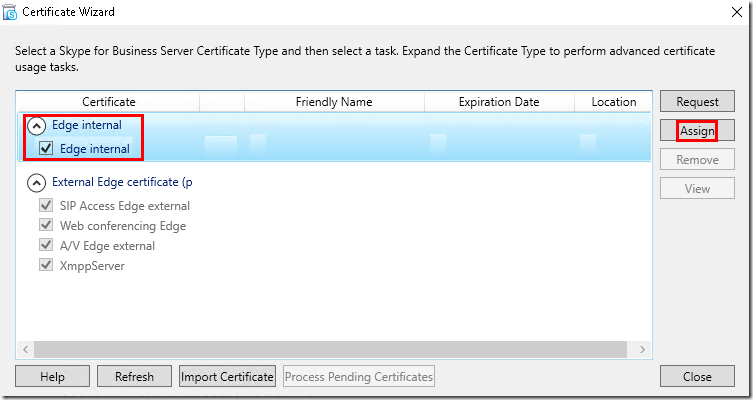Toggle the Edge internal checkbox
The image size is (753, 400).
46,148
